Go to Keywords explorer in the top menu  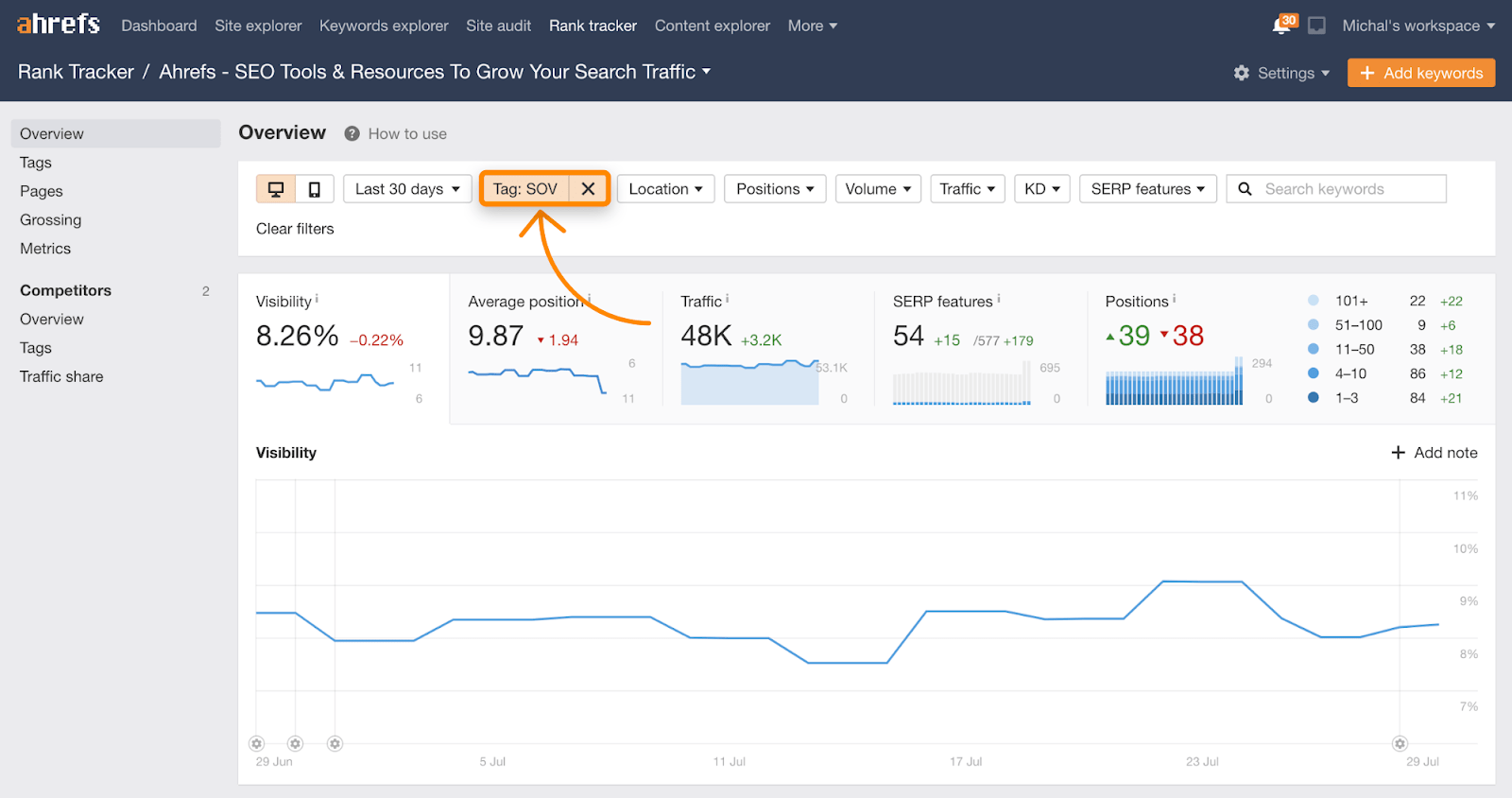(x=384, y=26)
